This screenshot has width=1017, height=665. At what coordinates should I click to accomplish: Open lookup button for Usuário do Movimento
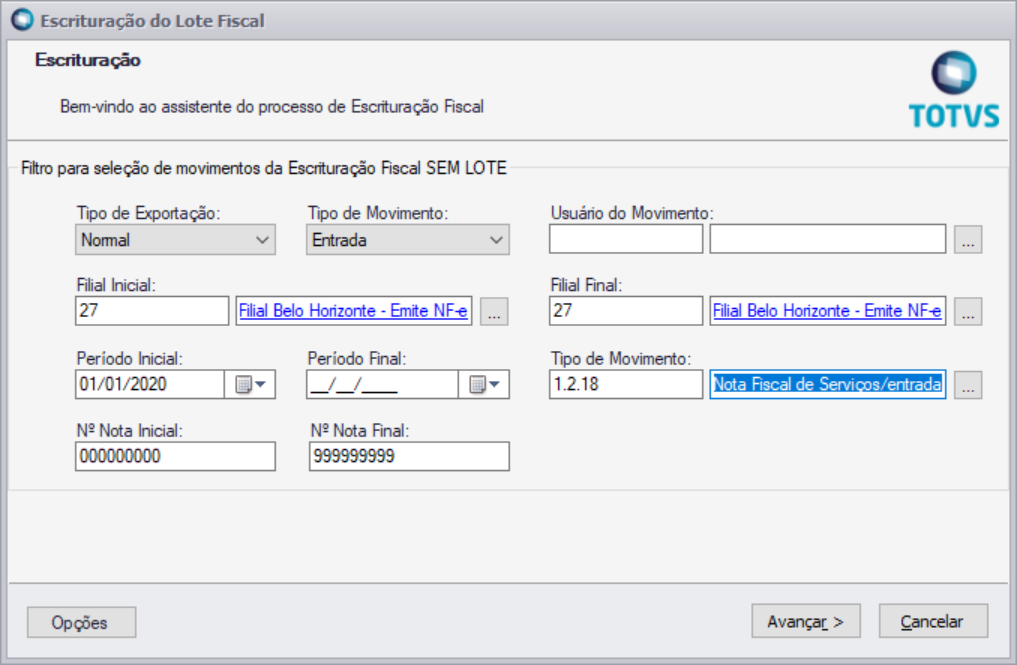[x=967, y=240]
